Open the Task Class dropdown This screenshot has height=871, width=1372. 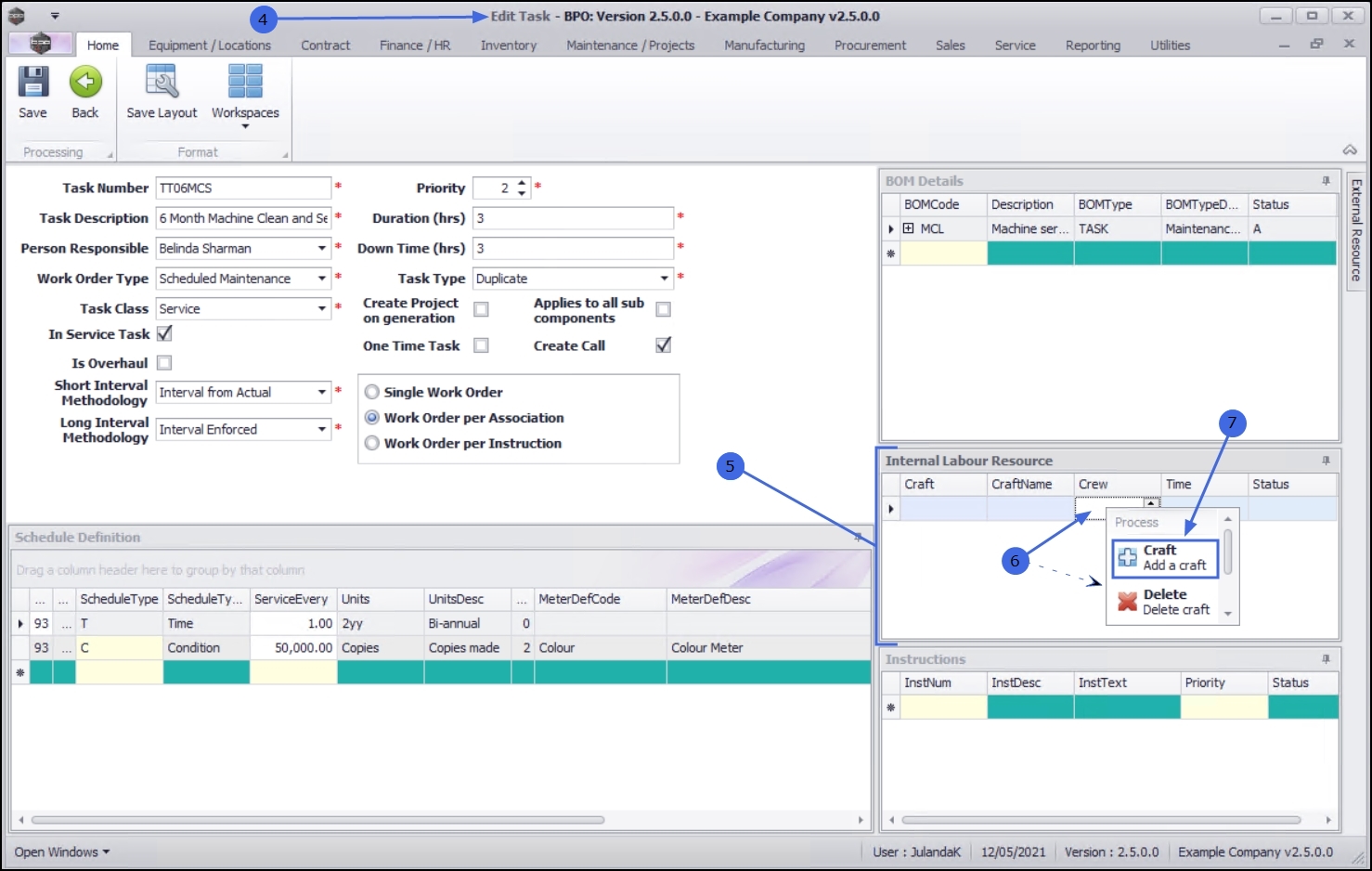coord(322,308)
